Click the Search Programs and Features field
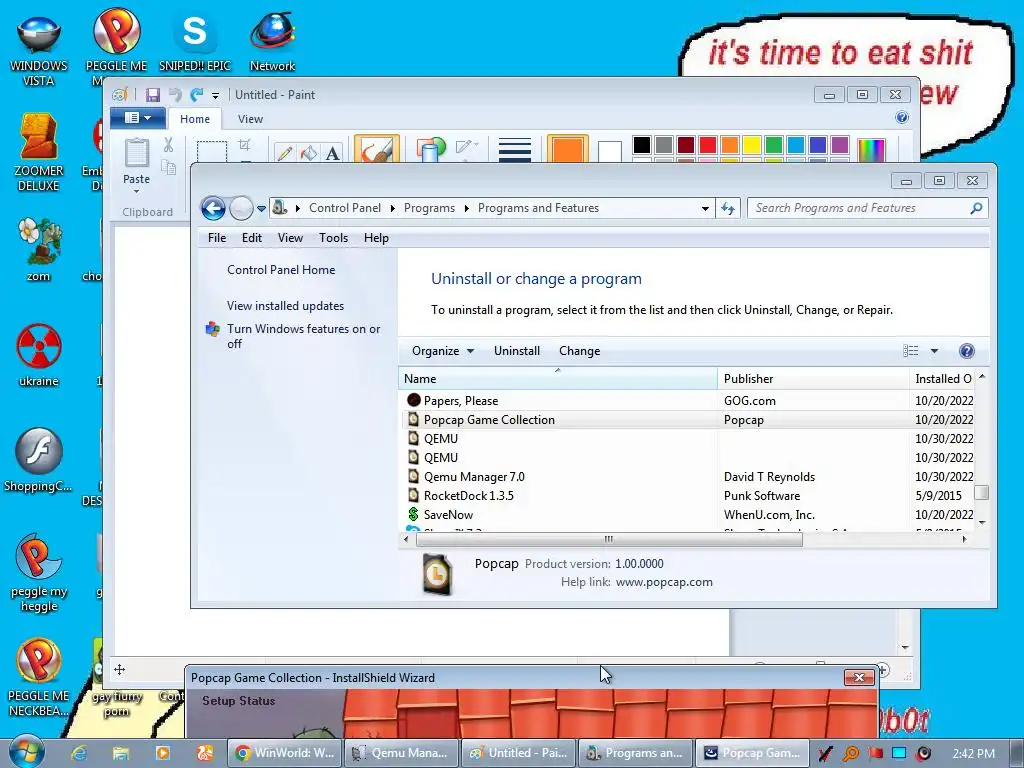1024x768 pixels. point(859,208)
